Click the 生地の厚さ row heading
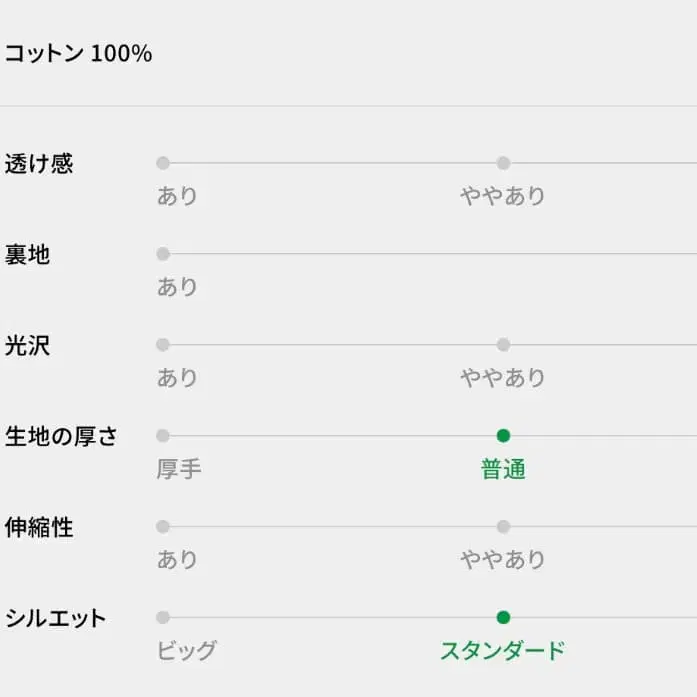 pos(61,437)
